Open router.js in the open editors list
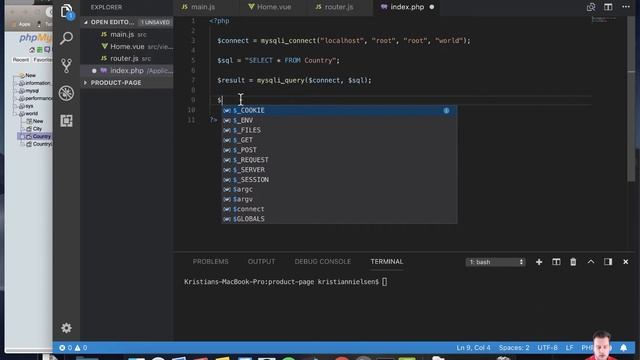The width and height of the screenshot is (640, 360). click(x=127, y=58)
